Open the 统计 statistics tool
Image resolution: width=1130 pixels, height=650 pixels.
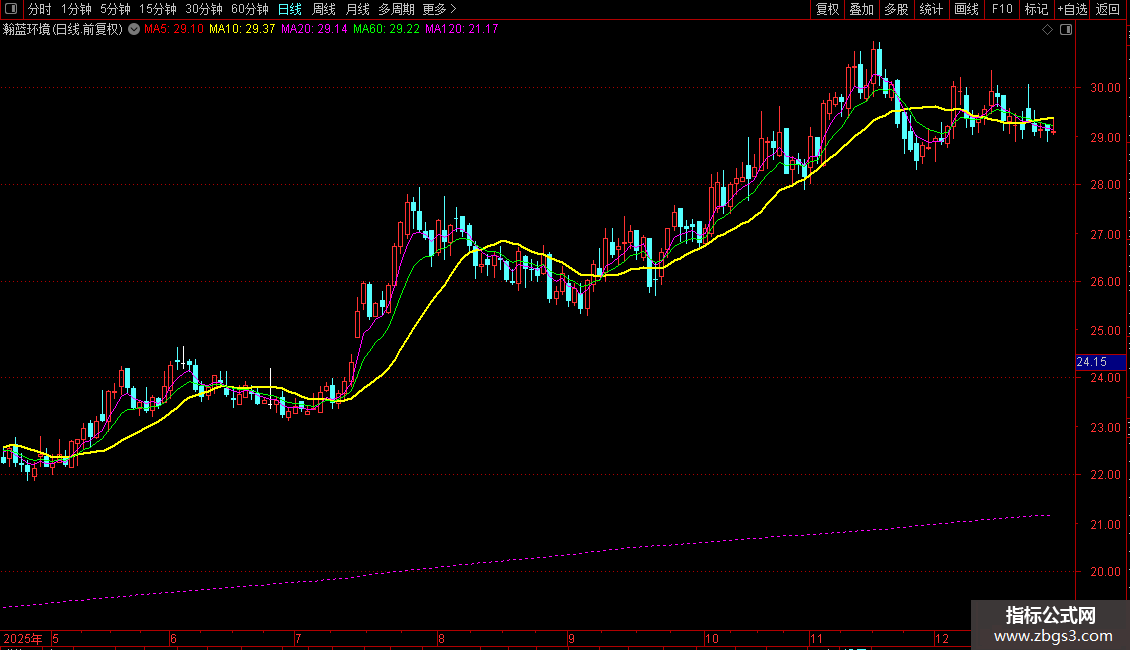point(931,9)
